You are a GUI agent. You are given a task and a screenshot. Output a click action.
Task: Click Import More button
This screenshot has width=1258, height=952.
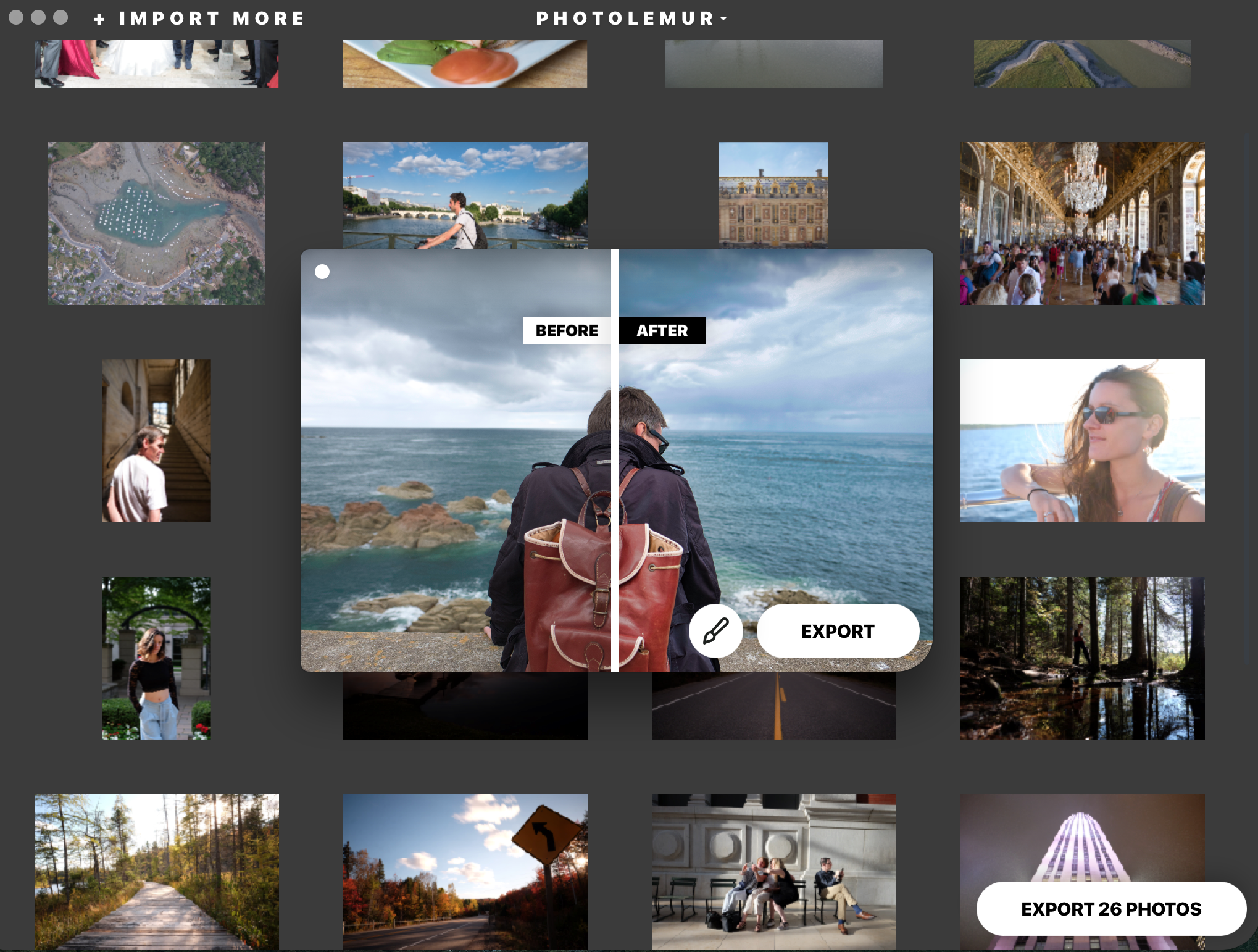[x=199, y=19]
